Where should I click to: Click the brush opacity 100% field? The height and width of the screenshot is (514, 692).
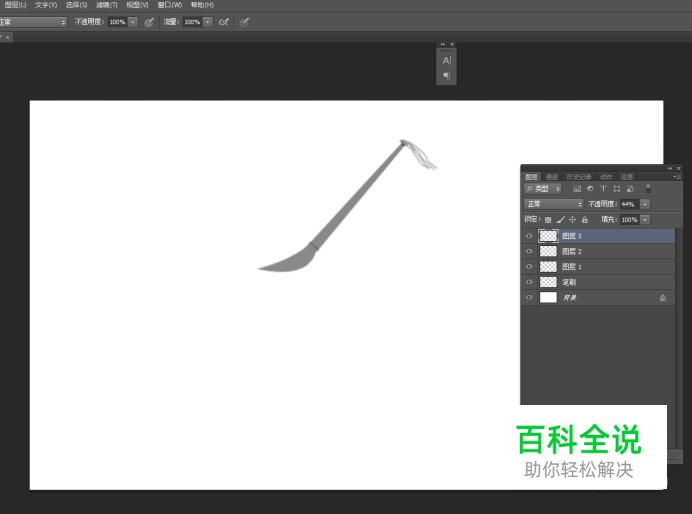(x=117, y=21)
